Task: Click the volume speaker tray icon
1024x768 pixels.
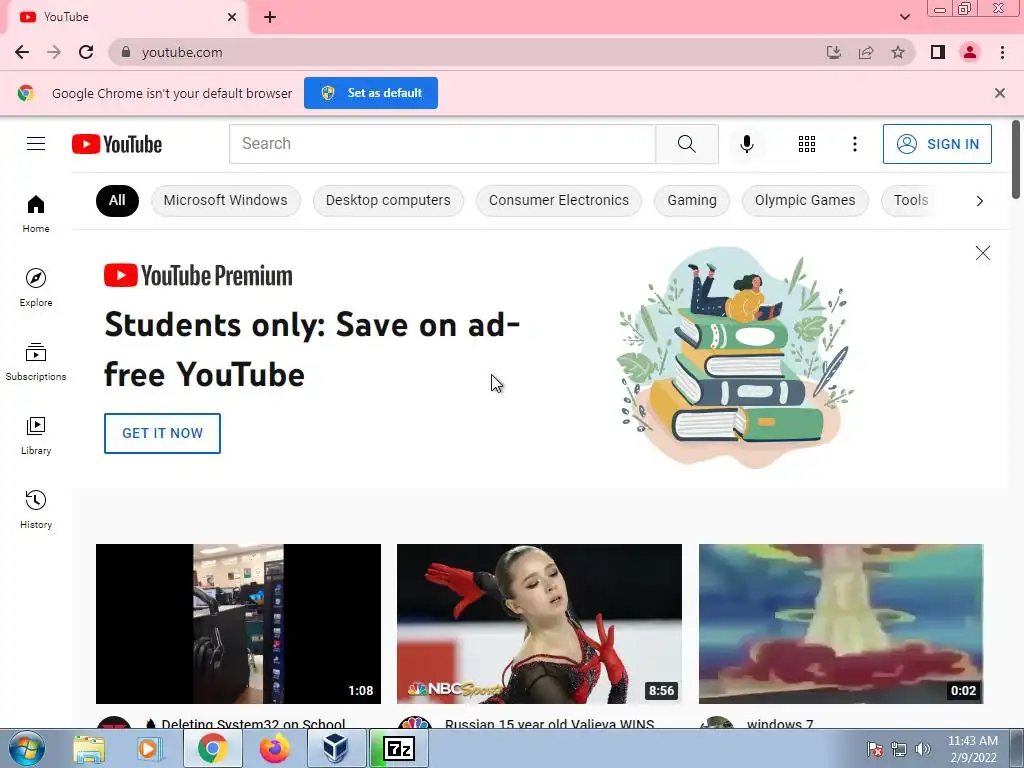Action: point(923,749)
